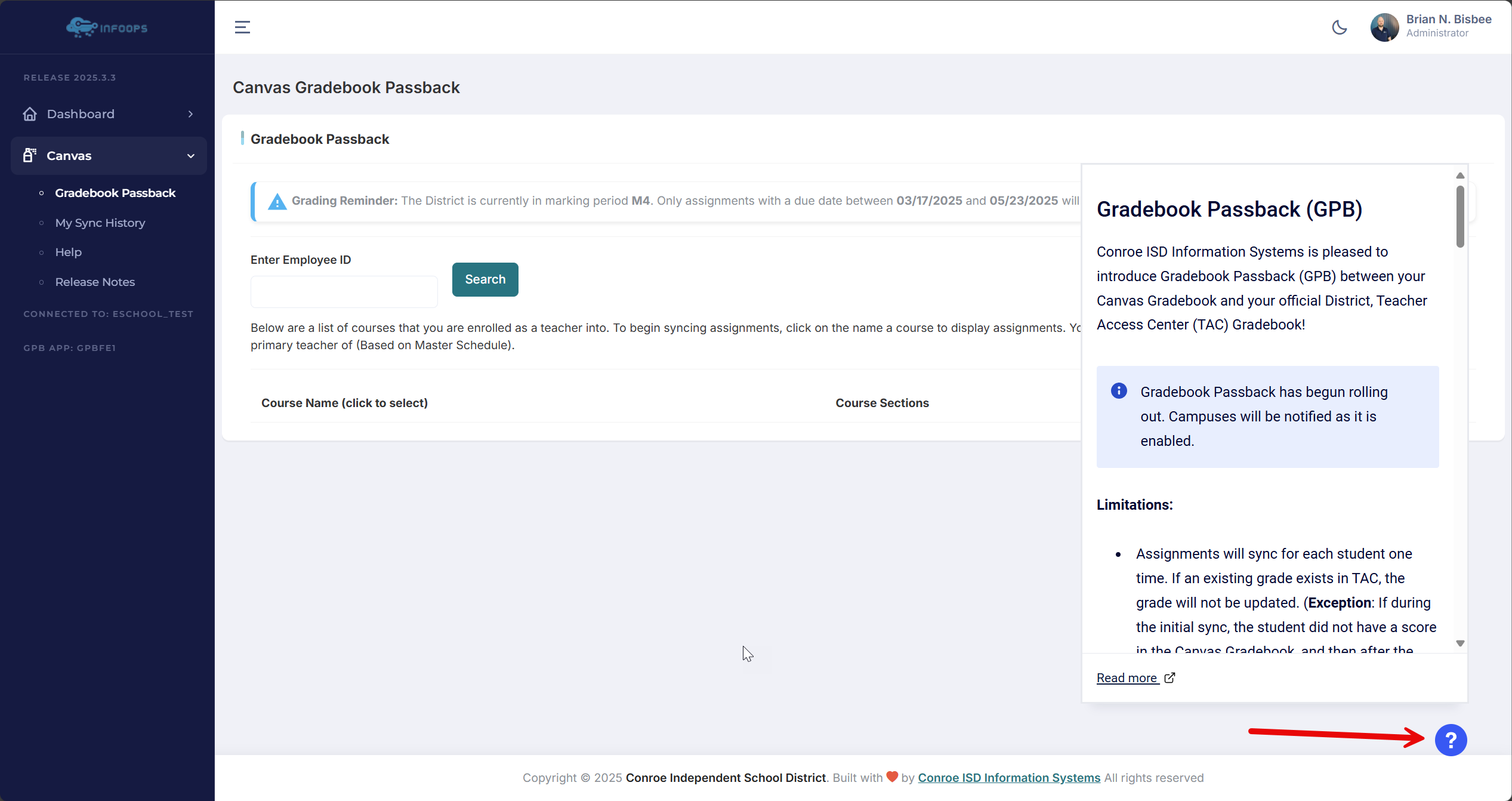Viewport: 1512px width, 801px height.
Task: Open Conroe ISD Information Systems link
Action: coord(1009,778)
